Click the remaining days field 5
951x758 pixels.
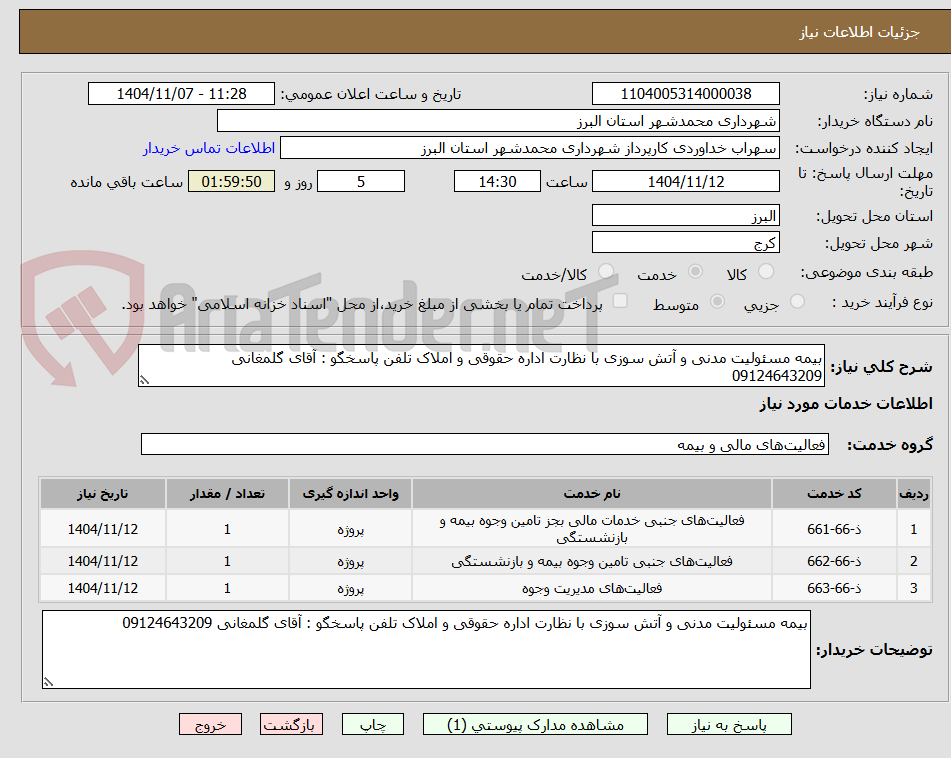pos(361,181)
